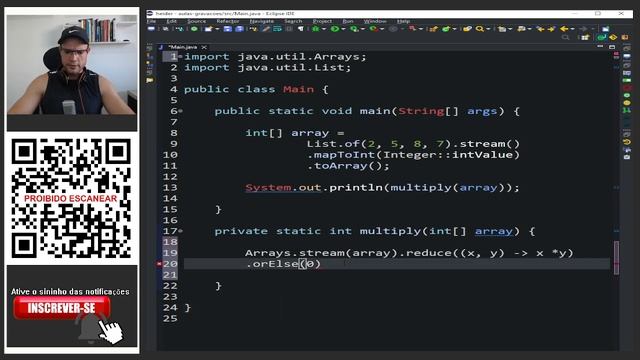Viewport: 640px width, 360px height.
Task: Switch to the Java perspective icon
Action: pyautogui.click(x=601, y=38)
